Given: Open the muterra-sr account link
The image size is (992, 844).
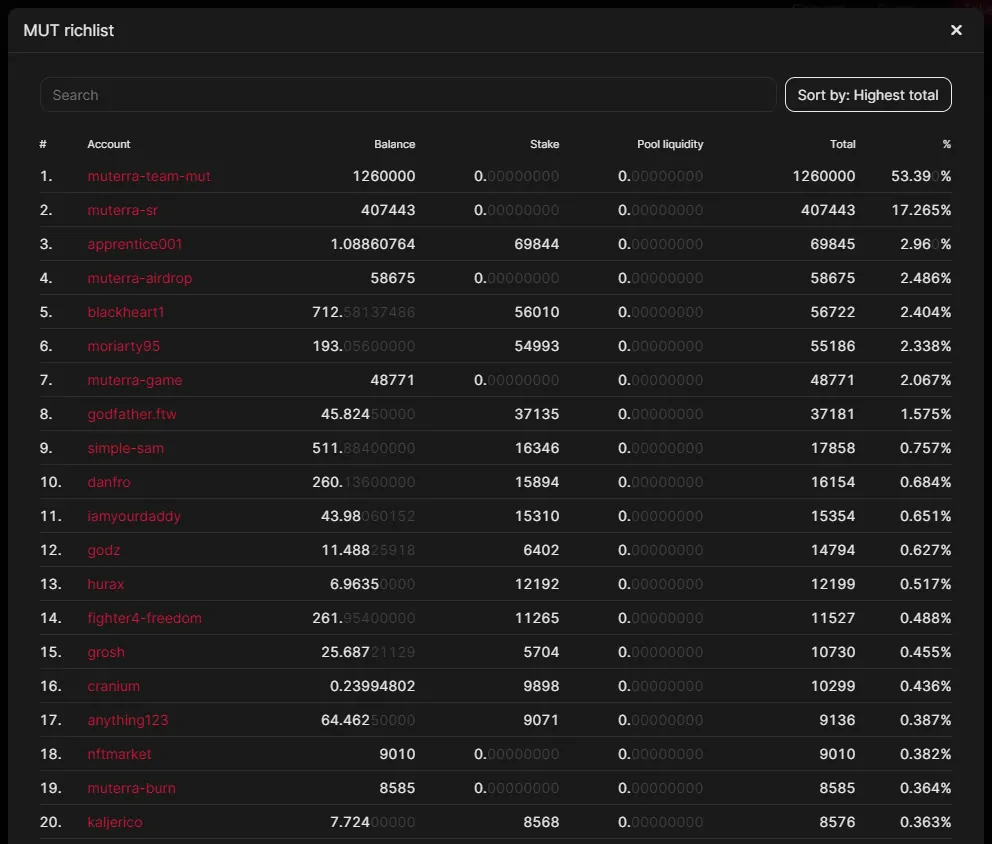Looking at the screenshot, I should (x=123, y=210).
